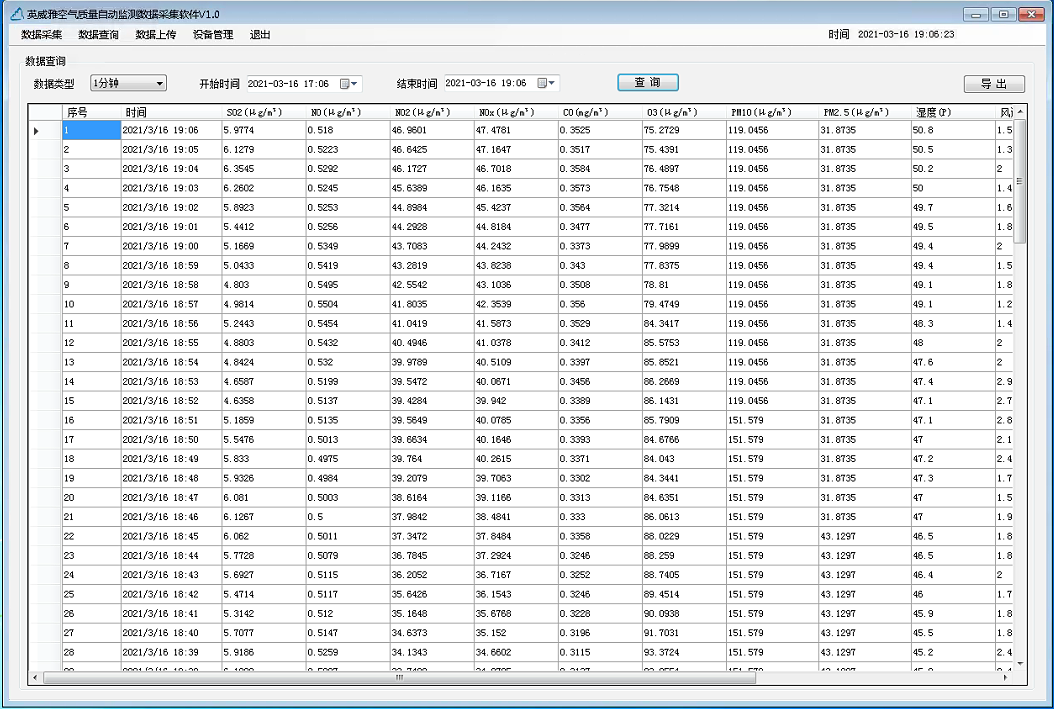
Task: Click the 退出 menu item
Action: (260, 35)
